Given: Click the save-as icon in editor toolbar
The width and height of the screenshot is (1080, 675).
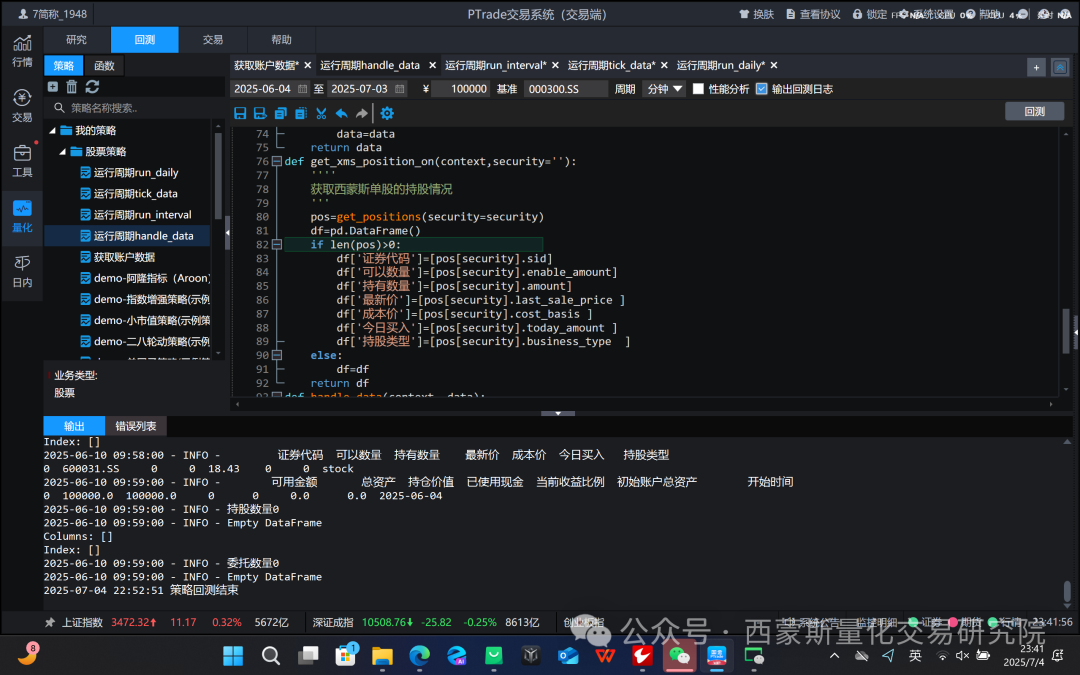Looking at the screenshot, I should click(x=260, y=114).
